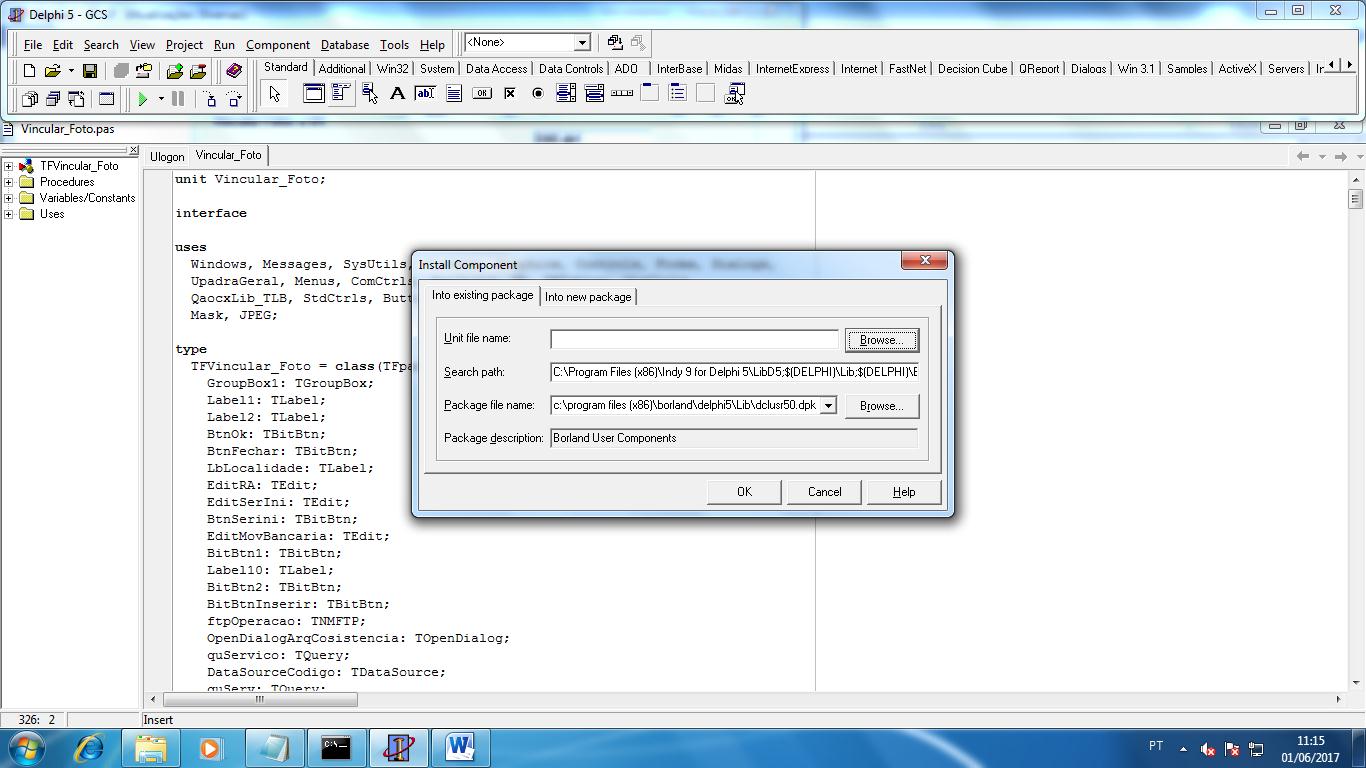The image size is (1366, 768).
Task: Open the Package file name dropdown
Action: (x=828, y=406)
